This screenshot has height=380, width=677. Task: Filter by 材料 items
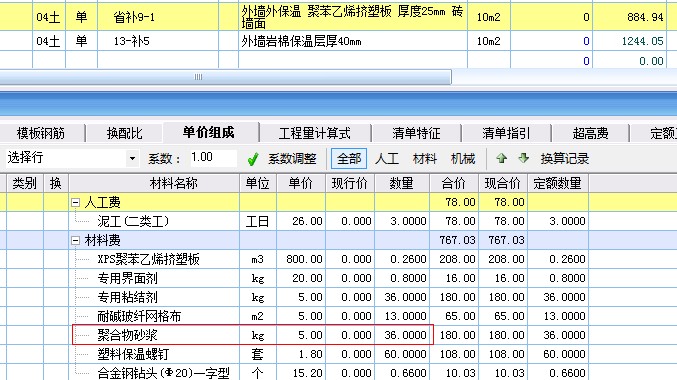point(425,158)
